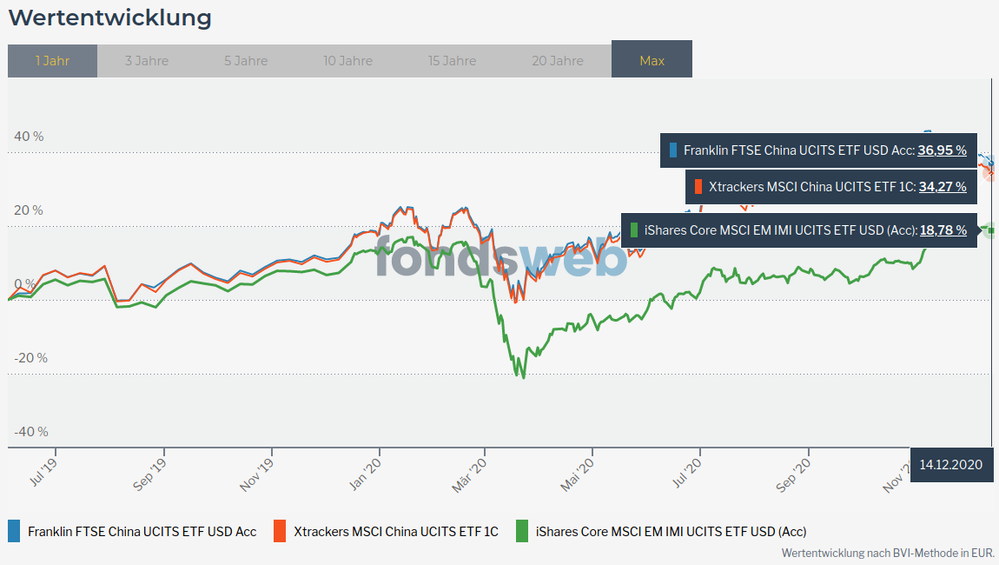Click the blue Franklin legend color square
The width and height of the screenshot is (999, 565).
(14, 531)
